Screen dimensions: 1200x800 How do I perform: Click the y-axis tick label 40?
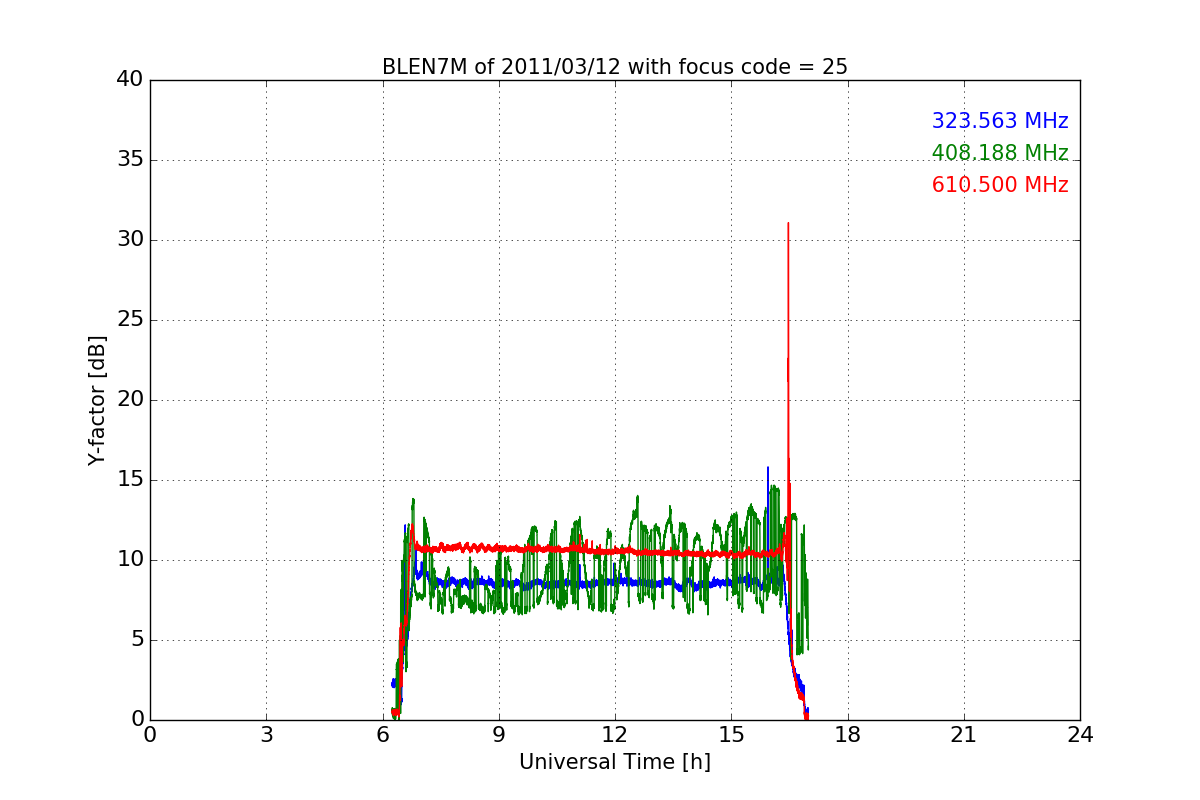click(131, 80)
